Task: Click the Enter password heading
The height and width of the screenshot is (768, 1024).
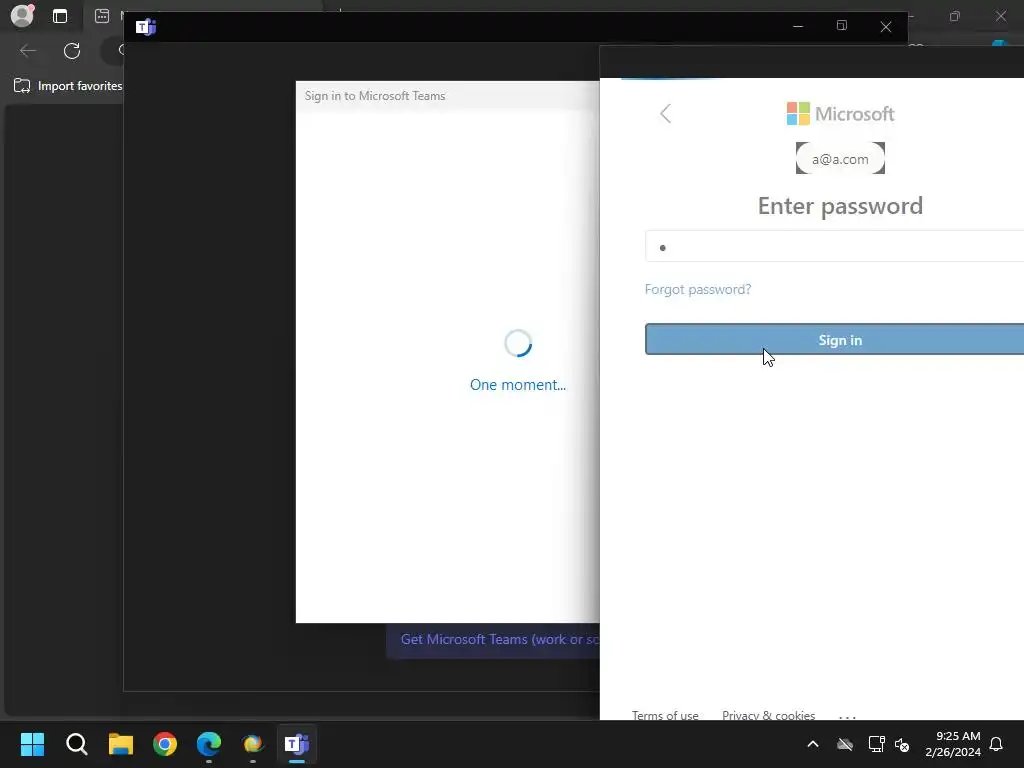Action: point(840,206)
